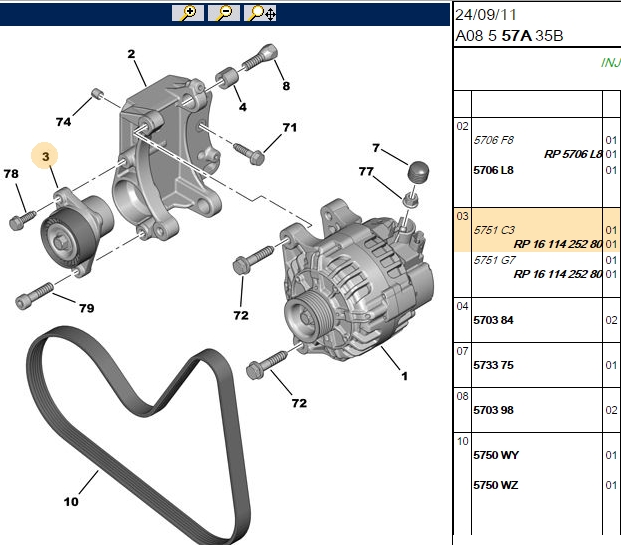Click the mounting bracket image

pyautogui.click(x=166, y=158)
